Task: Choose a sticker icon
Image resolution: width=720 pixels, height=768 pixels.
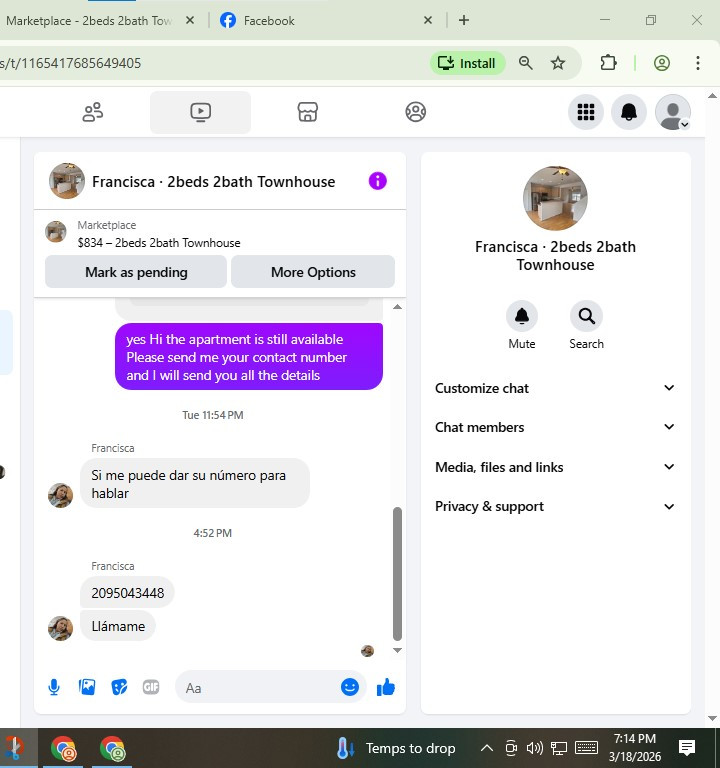Action: 119,687
